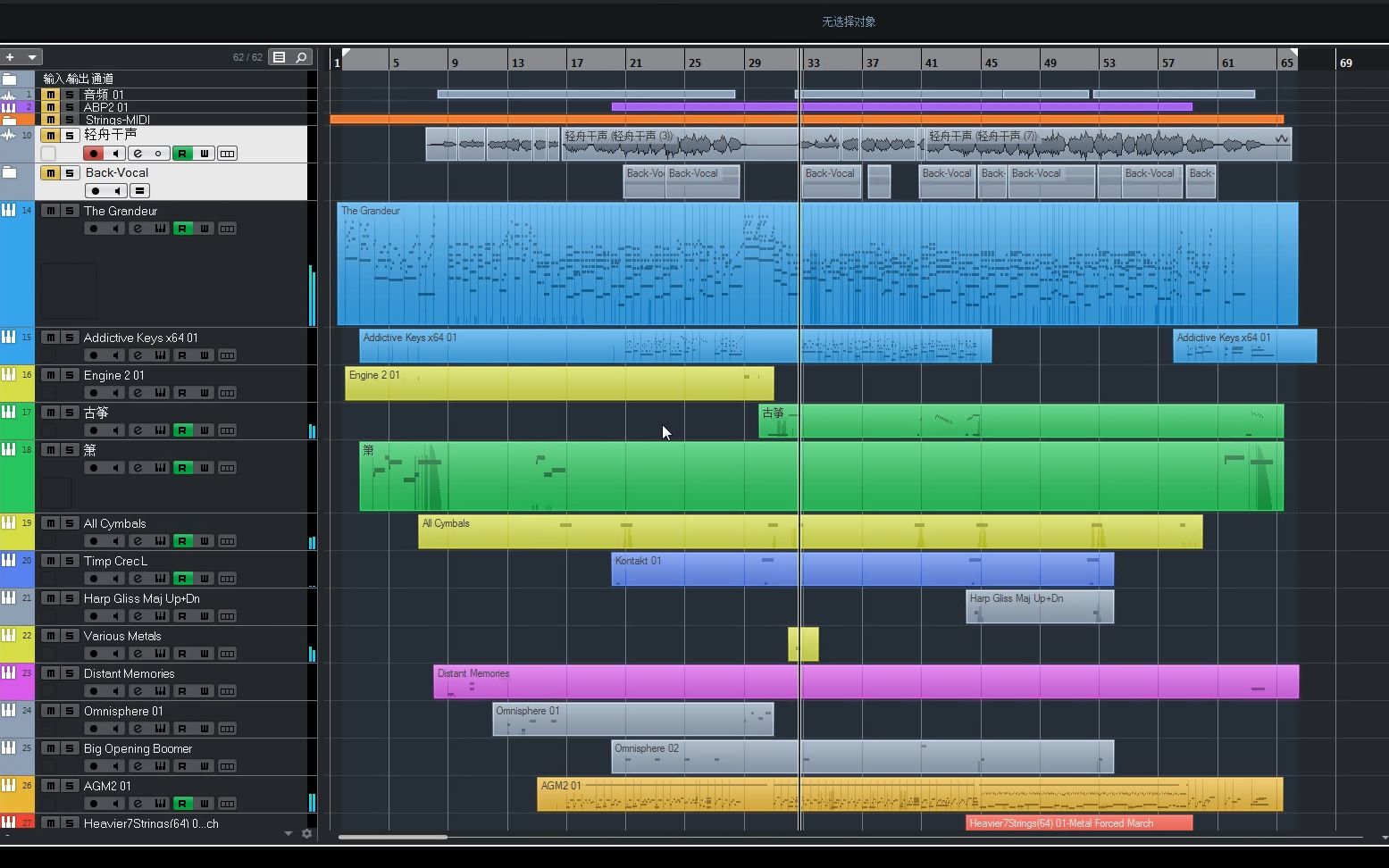Viewport: 1389px width, 868px height.
Task: Toggle read automation on 古筝 track
Action: coord(182,430)
